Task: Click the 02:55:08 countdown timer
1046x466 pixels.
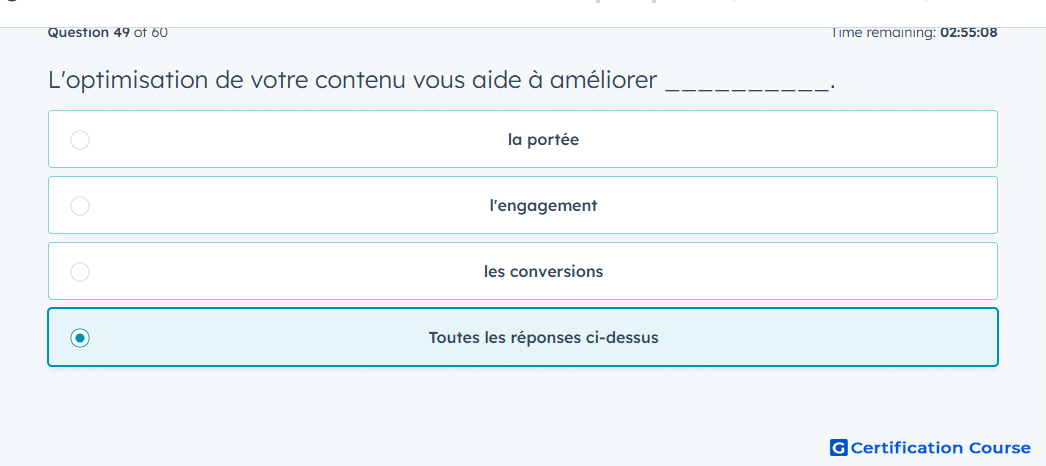Action: click(969, 32)
